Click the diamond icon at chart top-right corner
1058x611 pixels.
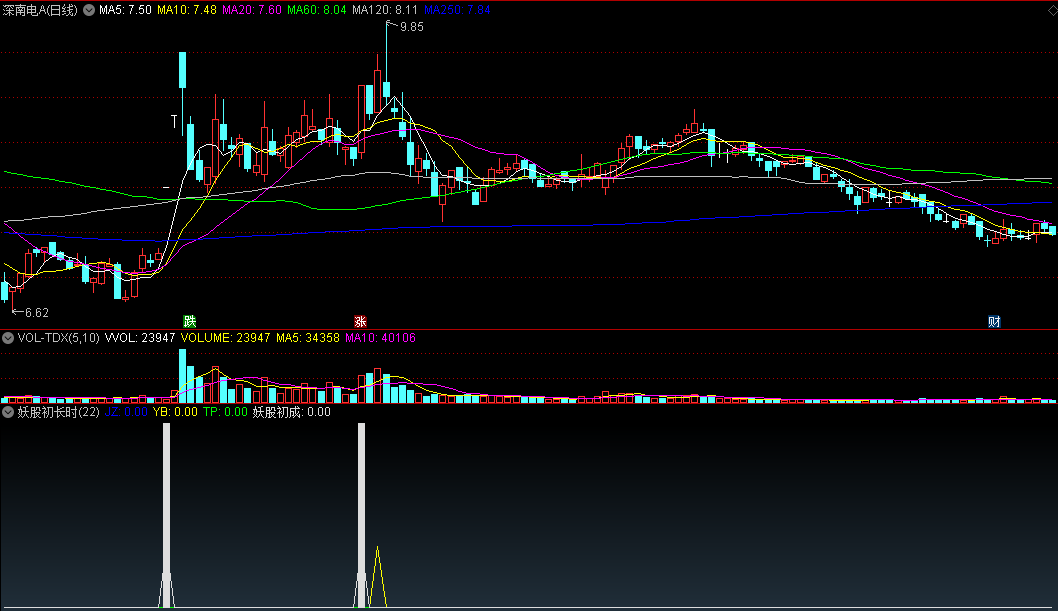[x=1052, y=9]
